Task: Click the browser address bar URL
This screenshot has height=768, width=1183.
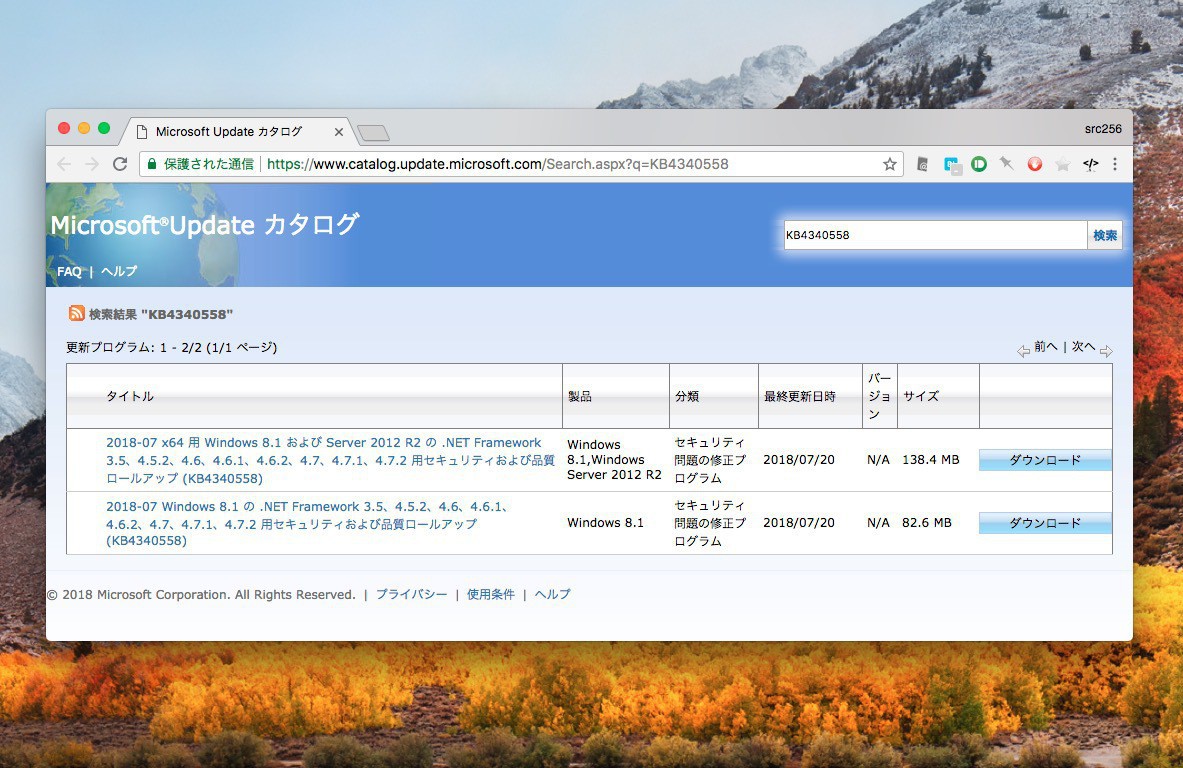Action: 497,164
